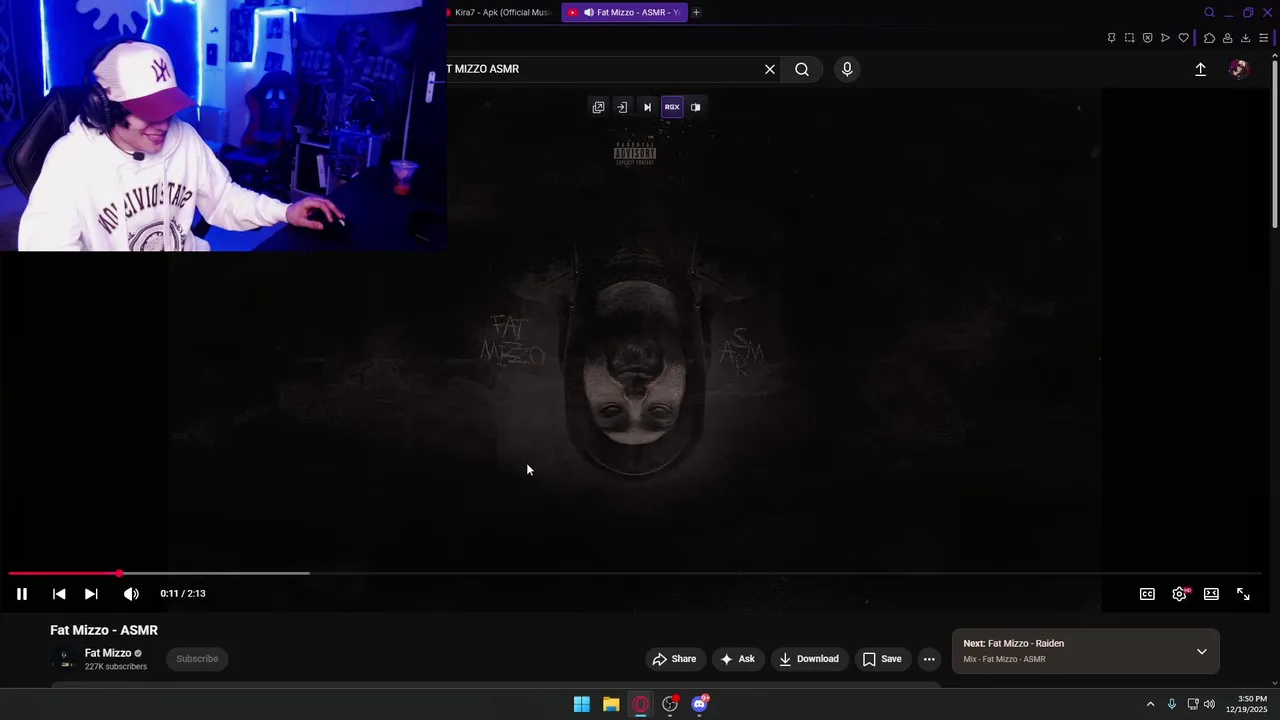This screenshot has width=1280, height=720.
Task: Mute the video volume
Action: (131, 594)
